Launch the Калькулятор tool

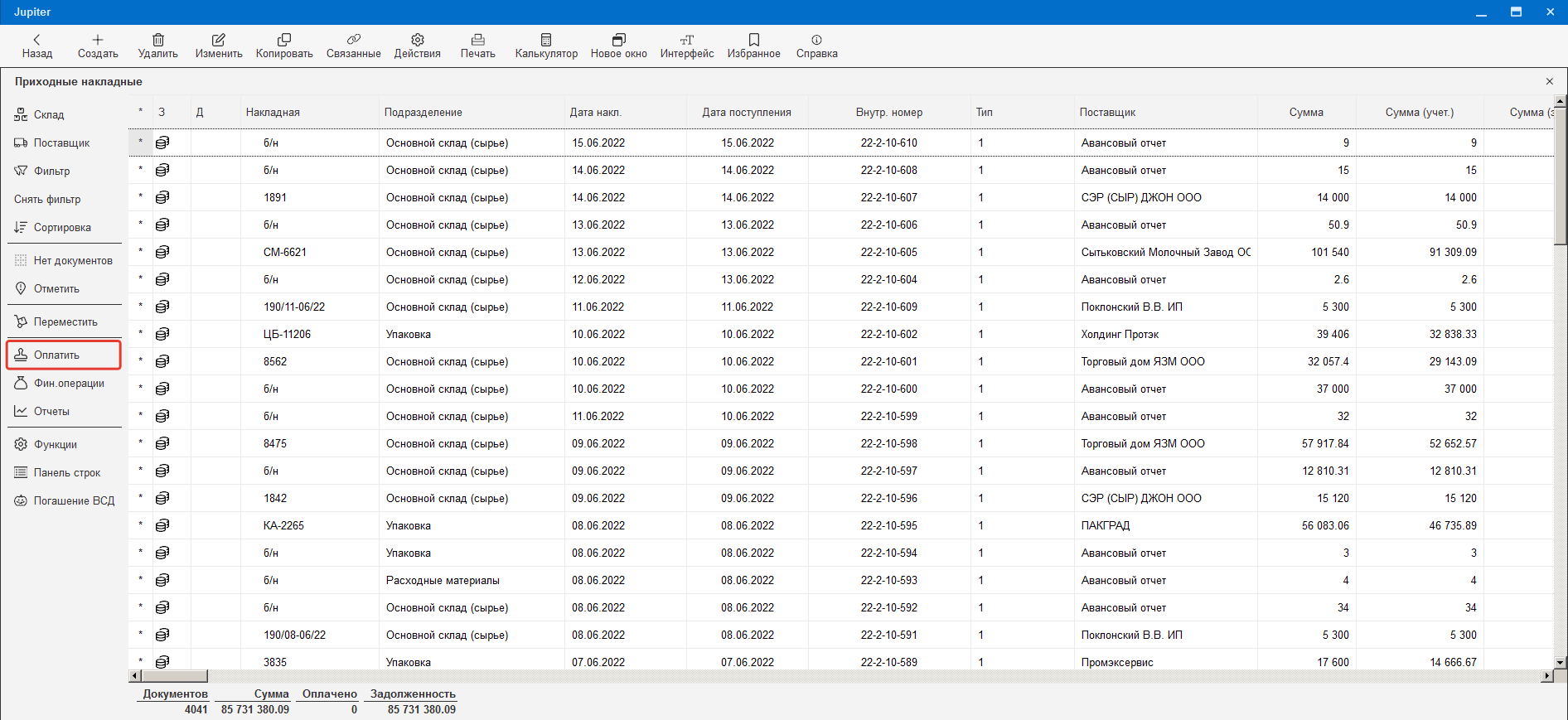click(546, 46)
